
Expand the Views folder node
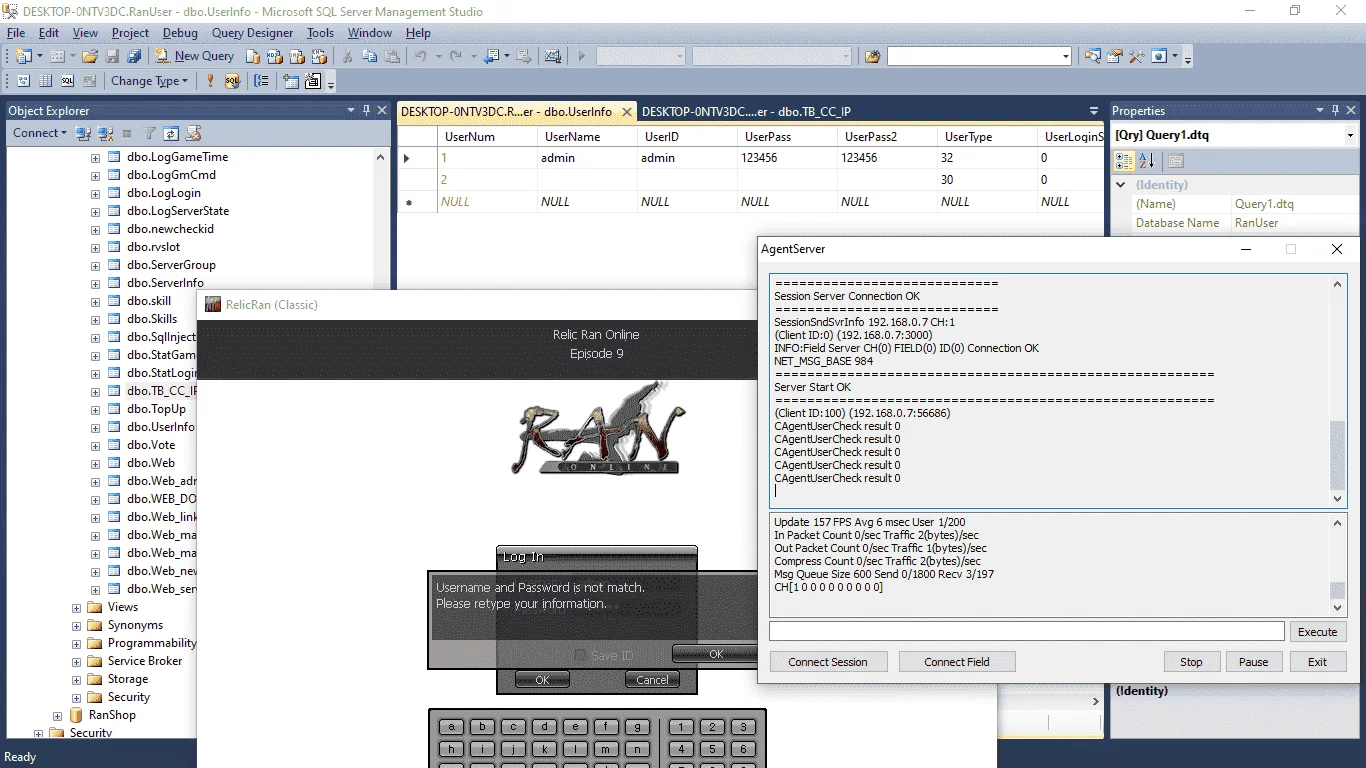pyautogui.click(x=76, y=607)
